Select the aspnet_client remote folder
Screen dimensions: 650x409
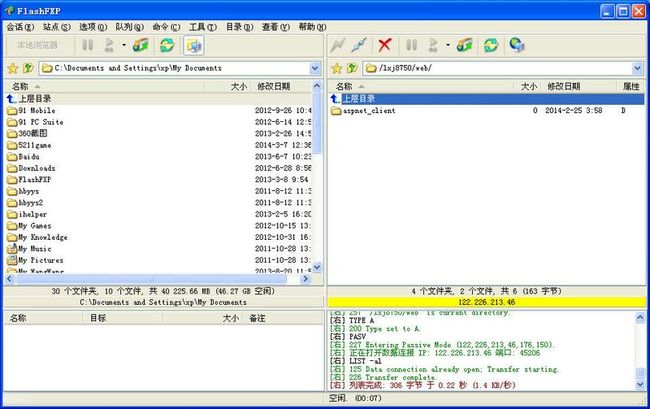[x=364, y=110]
